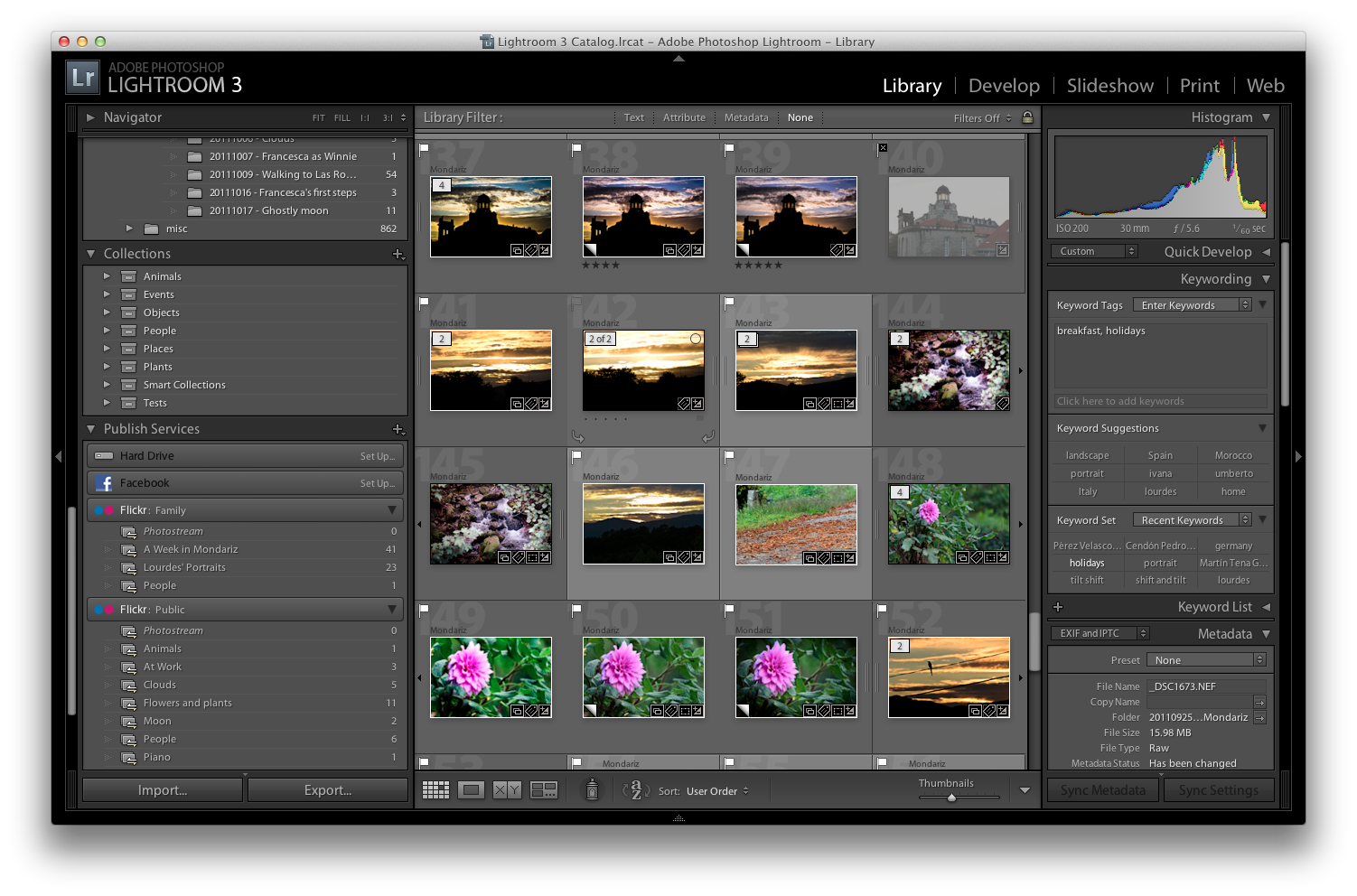Expand the Animals collection set
Image resolution: width=1357 pixels, height=896 pixels.
point(107,276)
